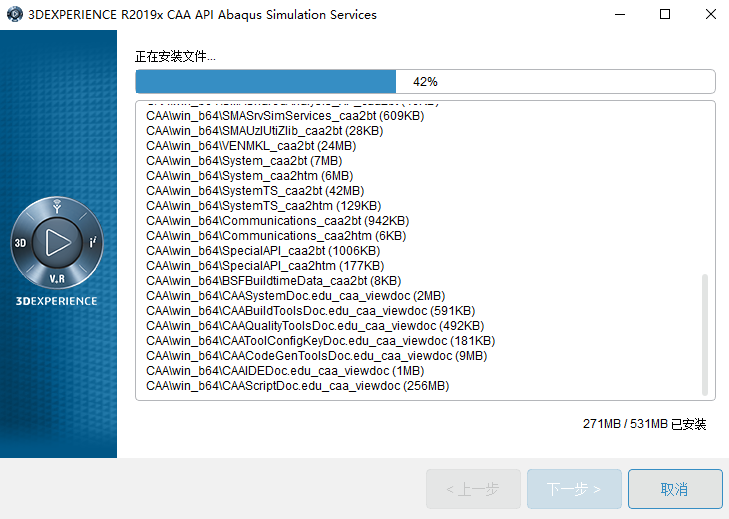Click the 3DS app icon in title bar
Viewport: 729px width, 519px height.
[x=14, y=15]
